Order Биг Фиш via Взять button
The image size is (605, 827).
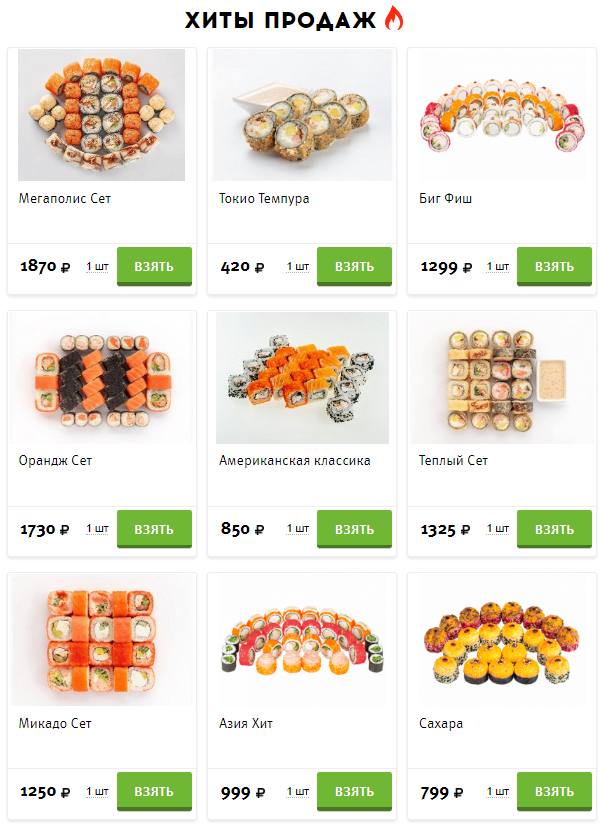(x=554, y=266)
